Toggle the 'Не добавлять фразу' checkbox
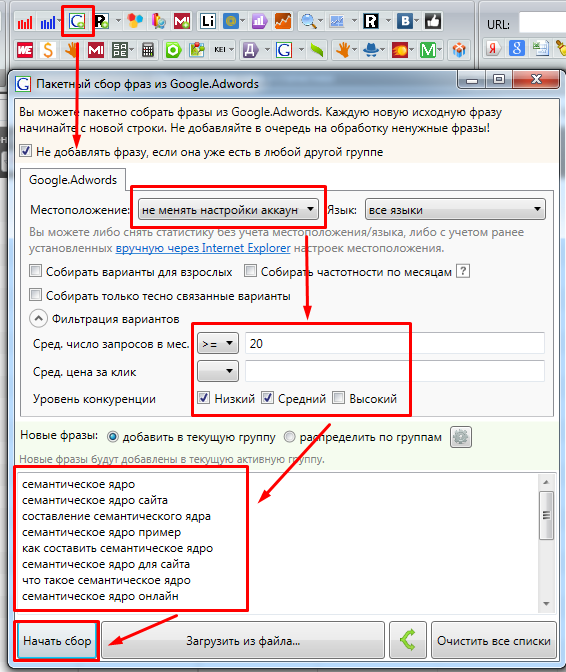Viewport: 566px width, 672px height. (x=25, y=151)
